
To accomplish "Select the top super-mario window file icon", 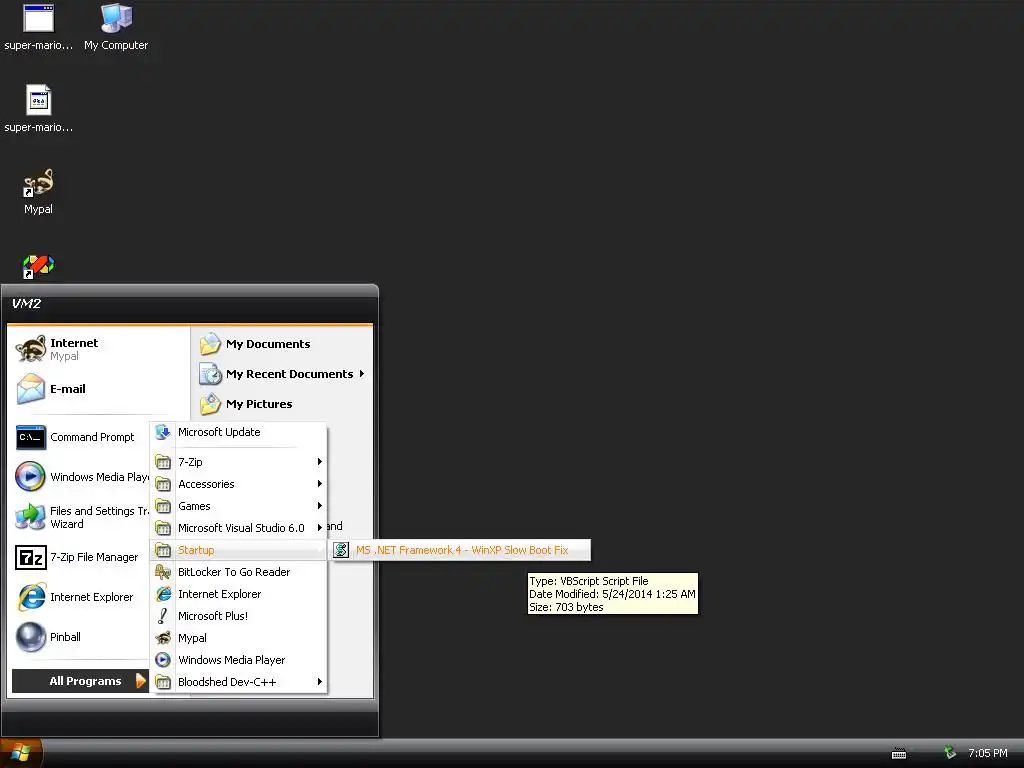I will click(39, 27).
